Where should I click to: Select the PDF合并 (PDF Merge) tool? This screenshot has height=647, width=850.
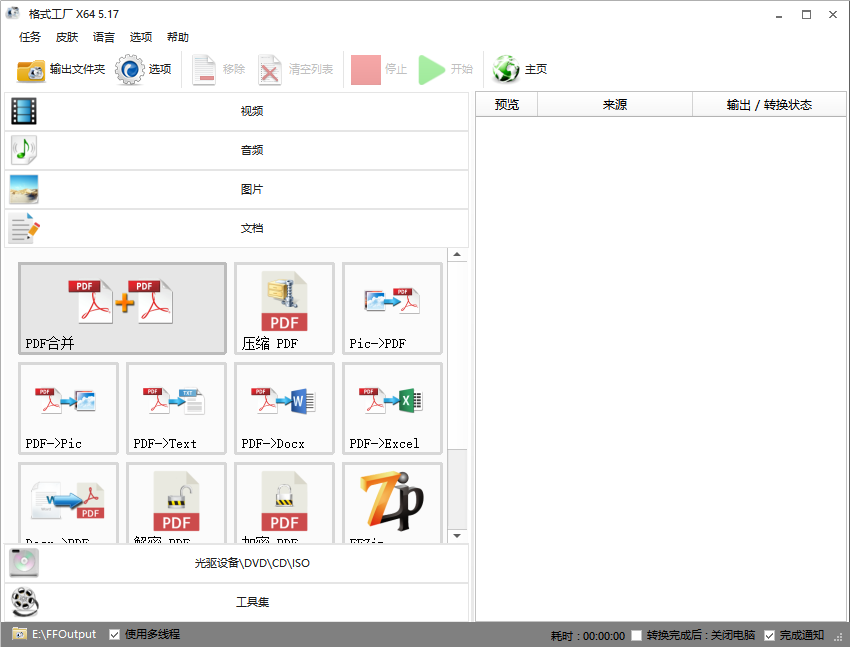(122, 308)
